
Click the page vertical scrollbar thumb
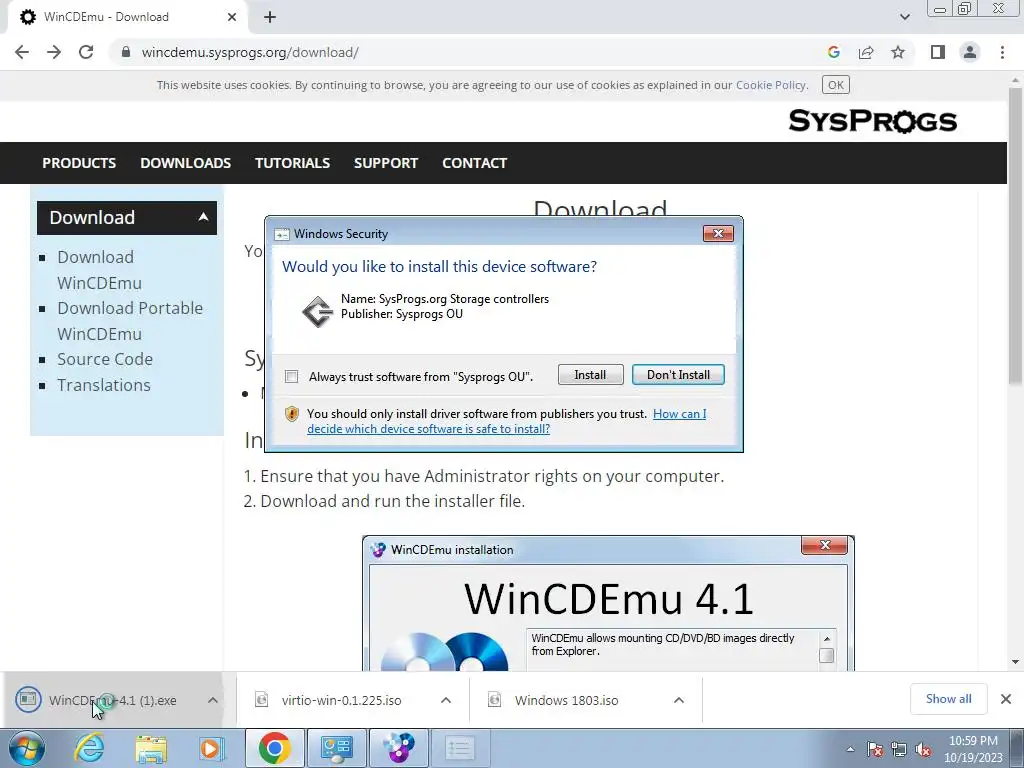tap(1015, 235)
